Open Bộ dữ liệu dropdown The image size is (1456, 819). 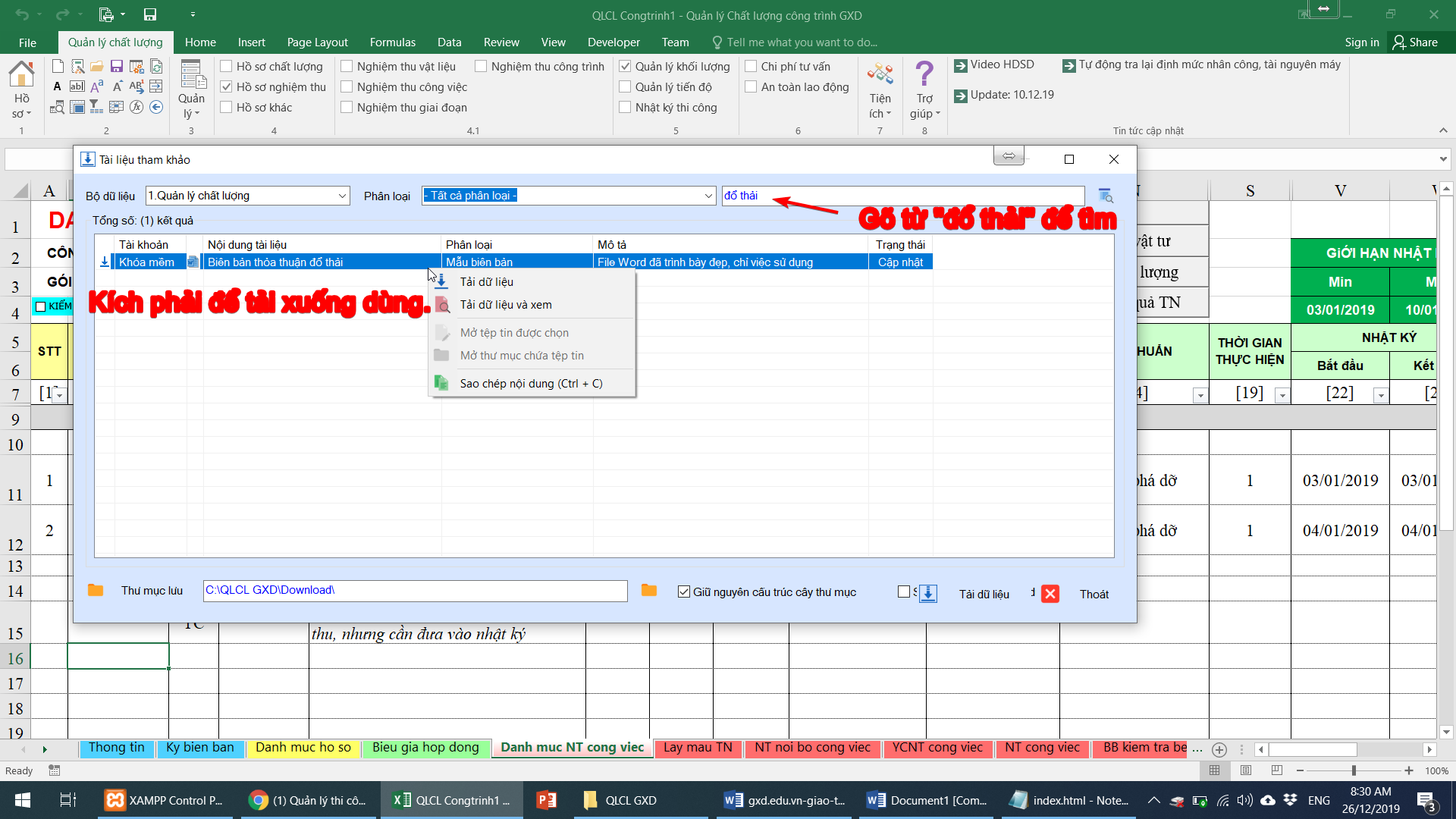tap(342, 196)
